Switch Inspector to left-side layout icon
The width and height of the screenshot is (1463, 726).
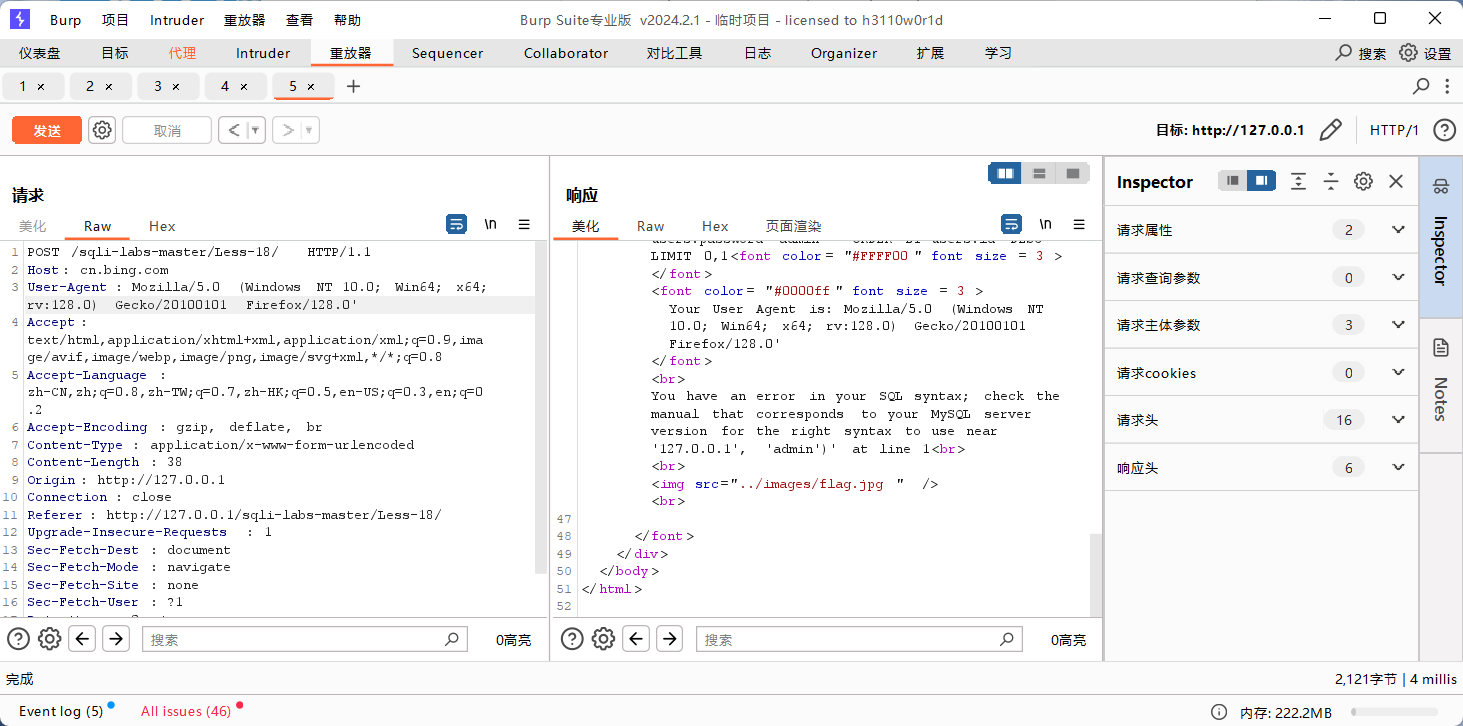[1232, 181]
